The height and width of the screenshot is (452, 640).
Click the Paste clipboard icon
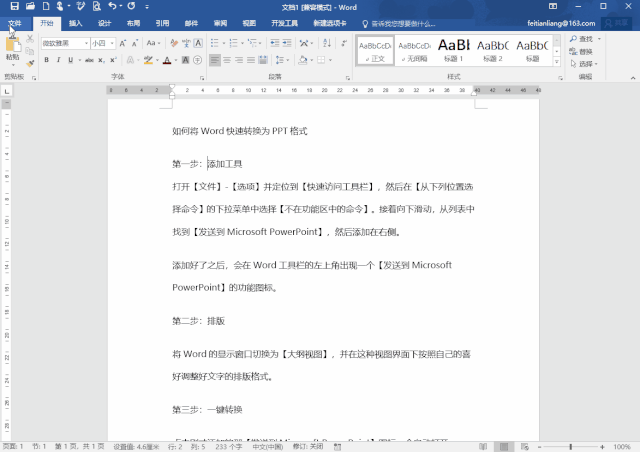click(13, 44)
